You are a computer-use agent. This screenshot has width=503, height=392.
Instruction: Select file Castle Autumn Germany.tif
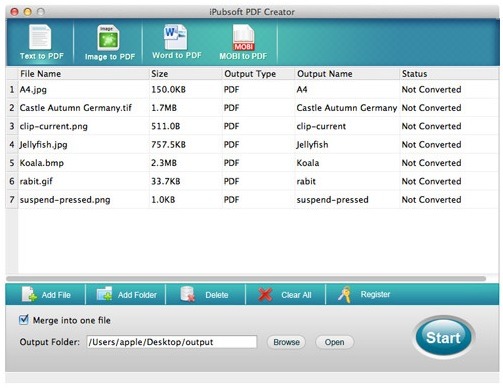pyautogui.click(x=76, y=108)
